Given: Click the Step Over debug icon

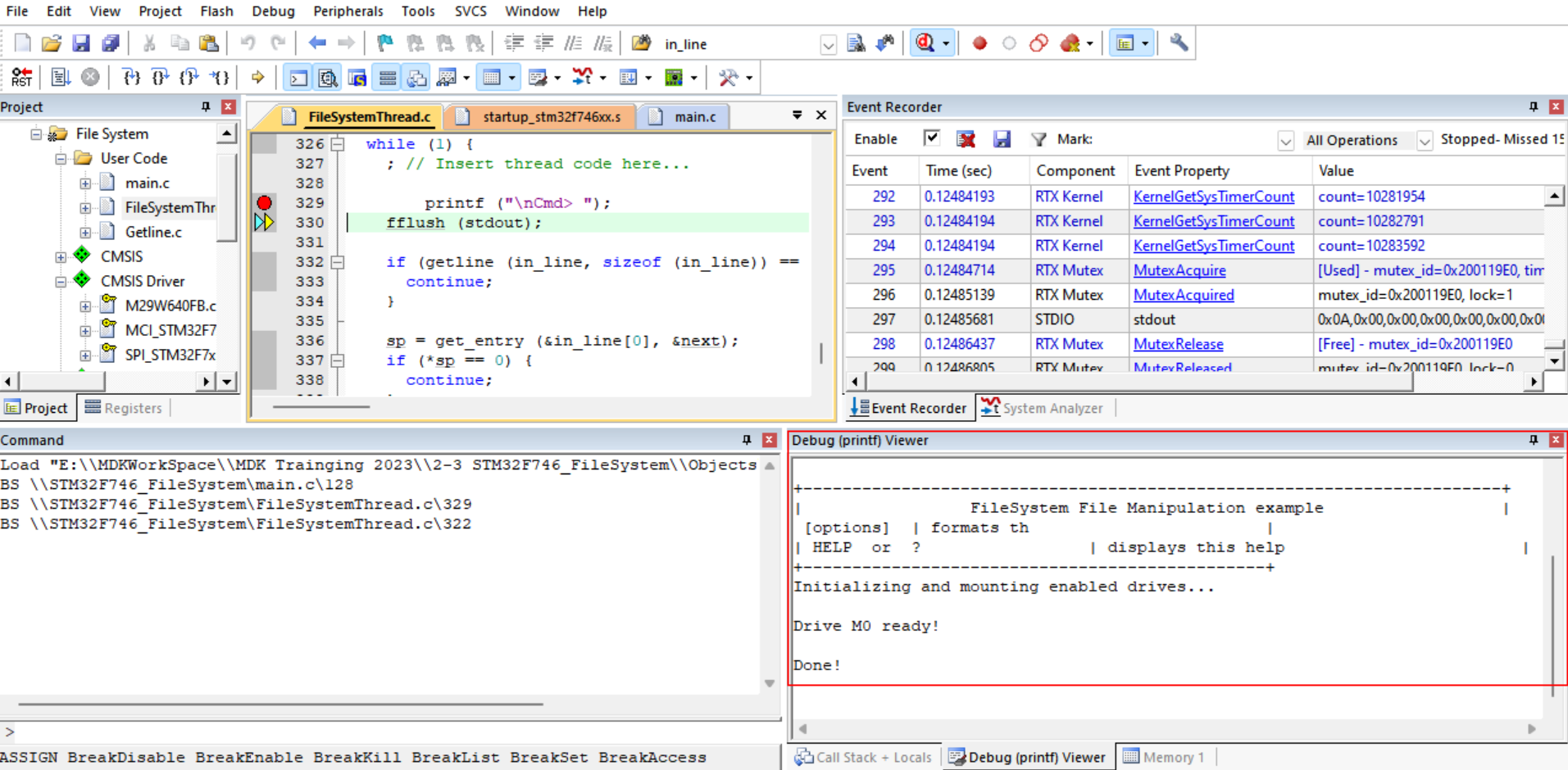Looking at the screenshot, I should tap(160, 77).
